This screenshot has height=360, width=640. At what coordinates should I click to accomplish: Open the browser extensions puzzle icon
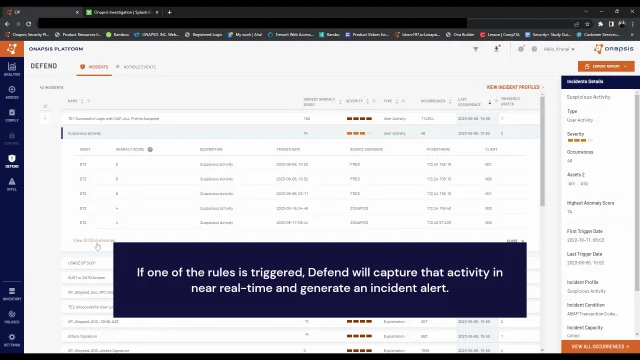tap(600, 24)
